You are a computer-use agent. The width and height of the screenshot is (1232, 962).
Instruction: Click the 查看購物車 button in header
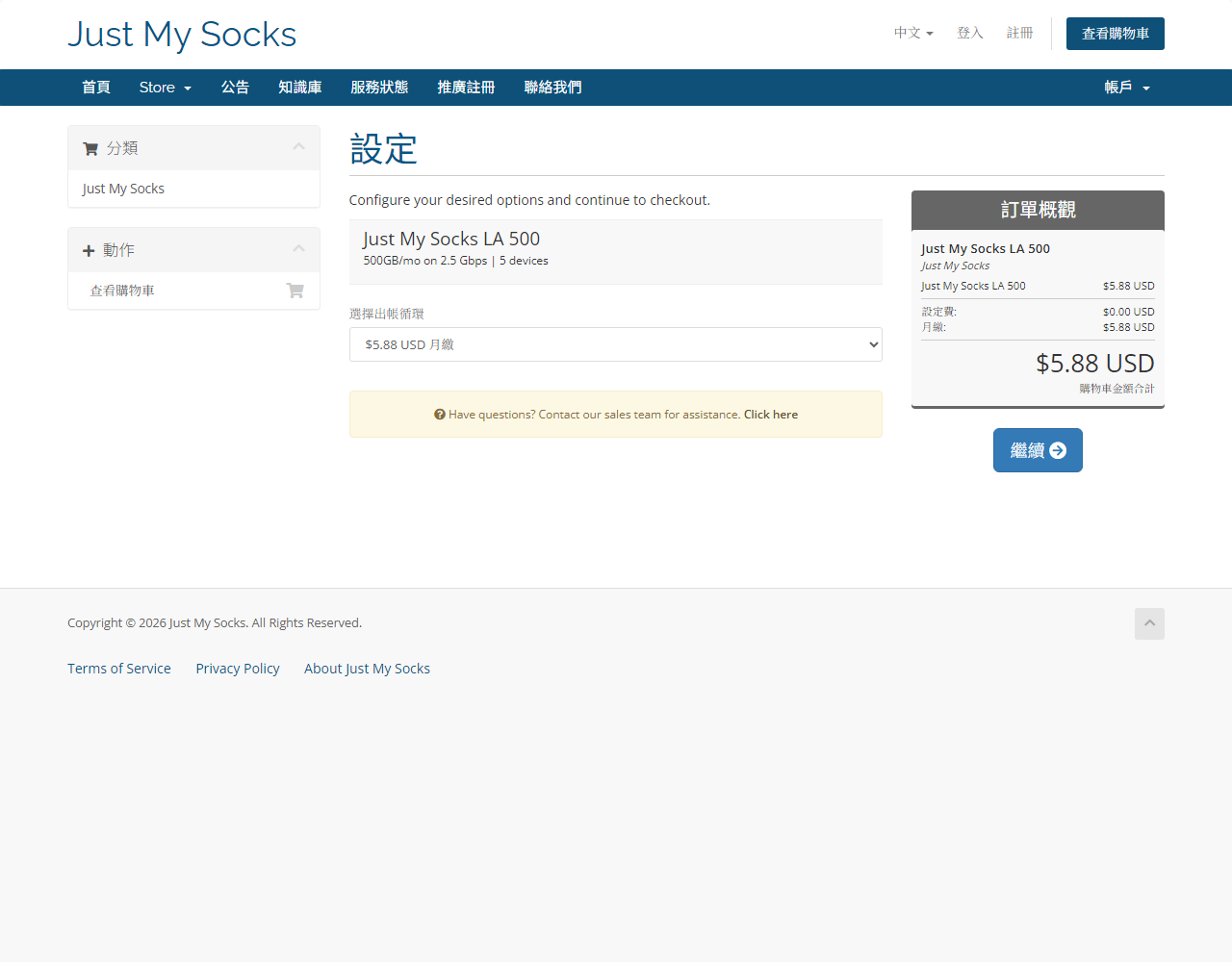[1116, 34]
